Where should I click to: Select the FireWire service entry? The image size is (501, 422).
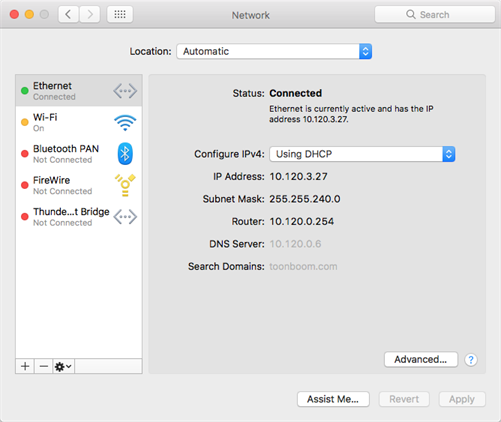(x=79, y=185)
